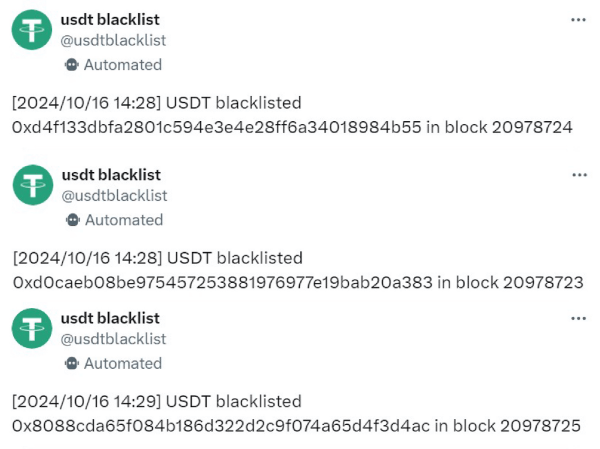Click blacklisted address starting 0xd4f133
The width and height of the screenshot is (600, 449).
[x=216, y=128]
